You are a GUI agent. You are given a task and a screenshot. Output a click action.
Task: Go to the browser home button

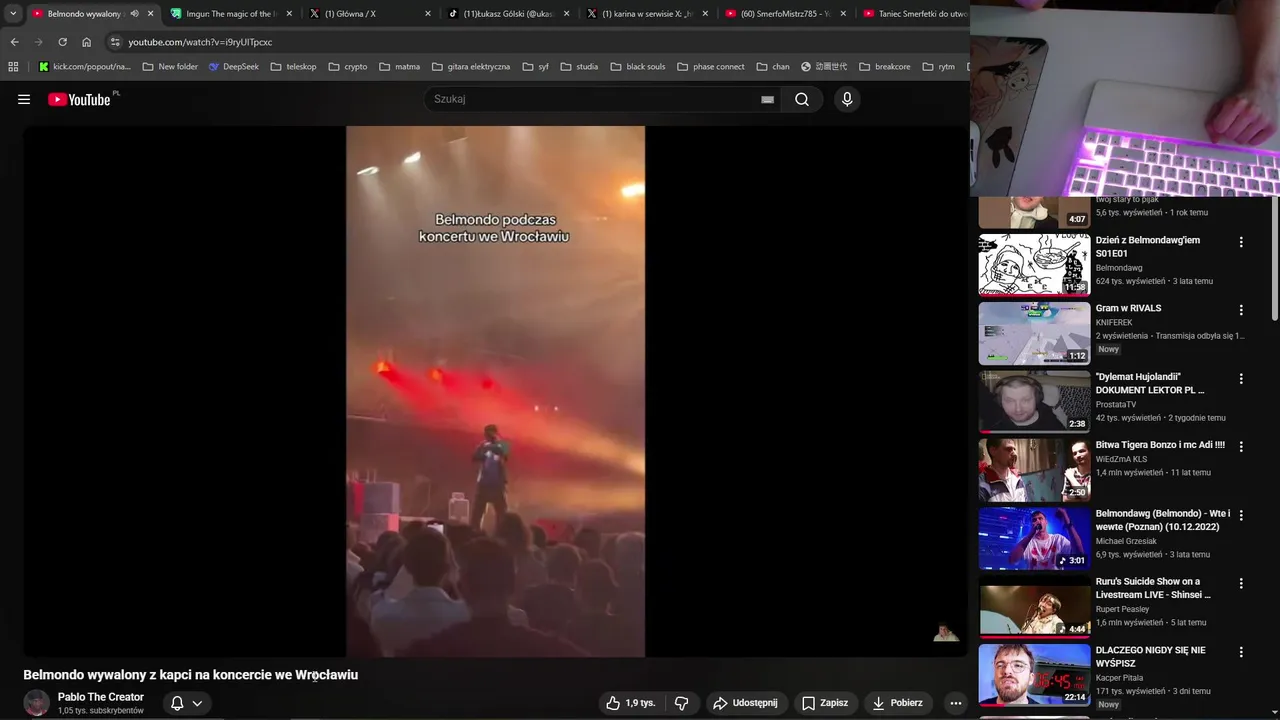point(86,42)
